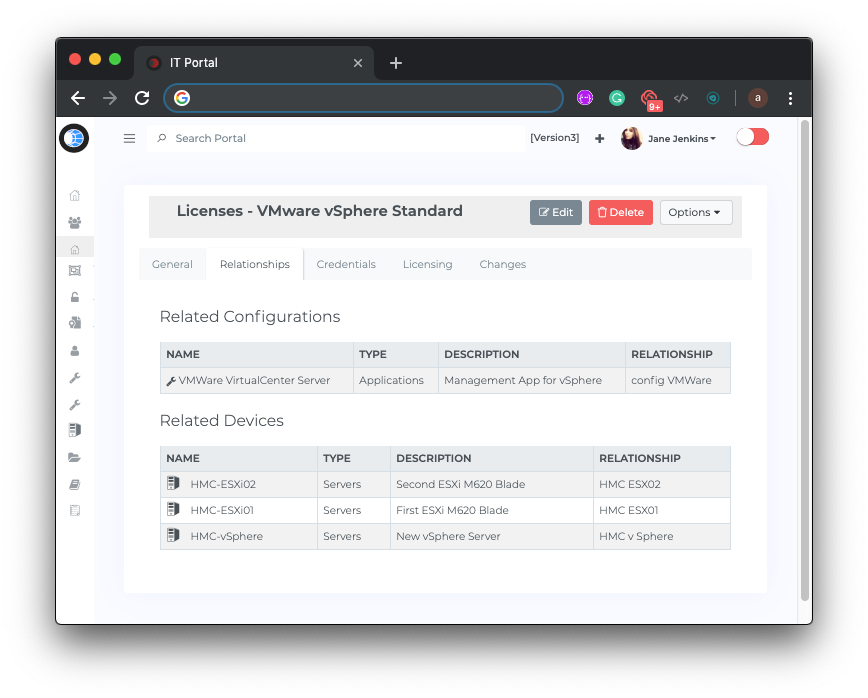Select the person contacts icon in the sidebar

point(74,350)
